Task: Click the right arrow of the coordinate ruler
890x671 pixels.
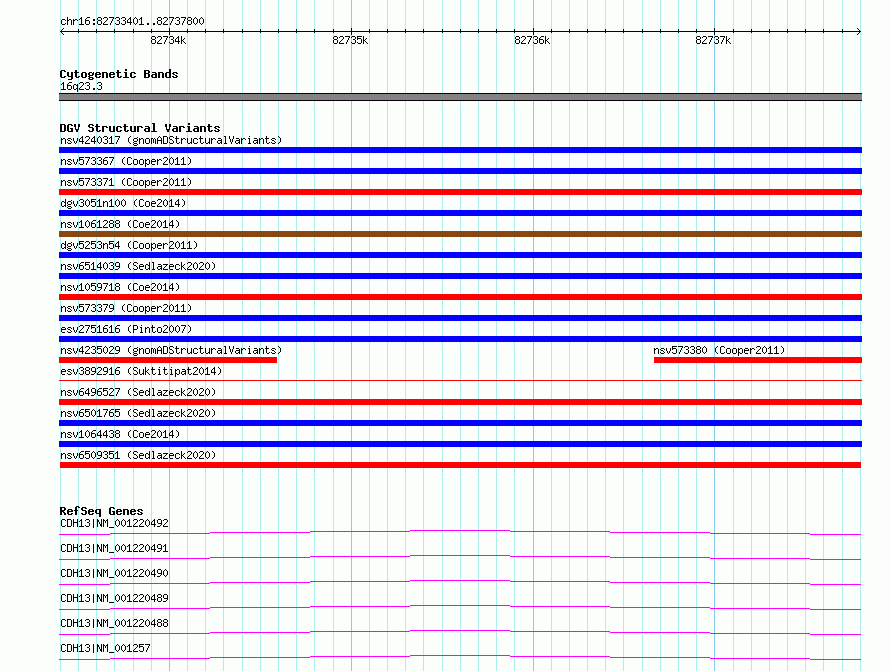Action: 859,31
